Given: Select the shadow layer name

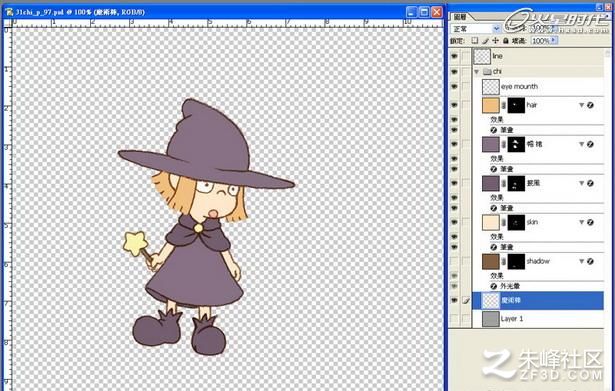Looking at the screenshot, I should [538, 261].
